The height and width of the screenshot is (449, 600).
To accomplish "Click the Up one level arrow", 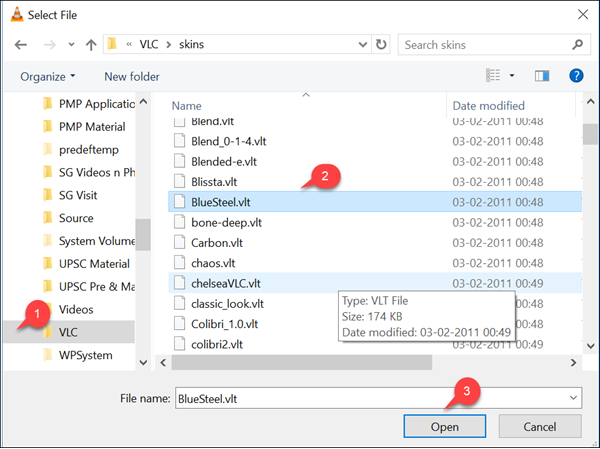I will [x=91, y=45].
